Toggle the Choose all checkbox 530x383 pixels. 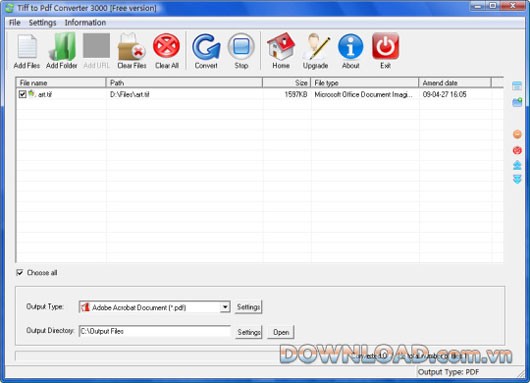20,272
